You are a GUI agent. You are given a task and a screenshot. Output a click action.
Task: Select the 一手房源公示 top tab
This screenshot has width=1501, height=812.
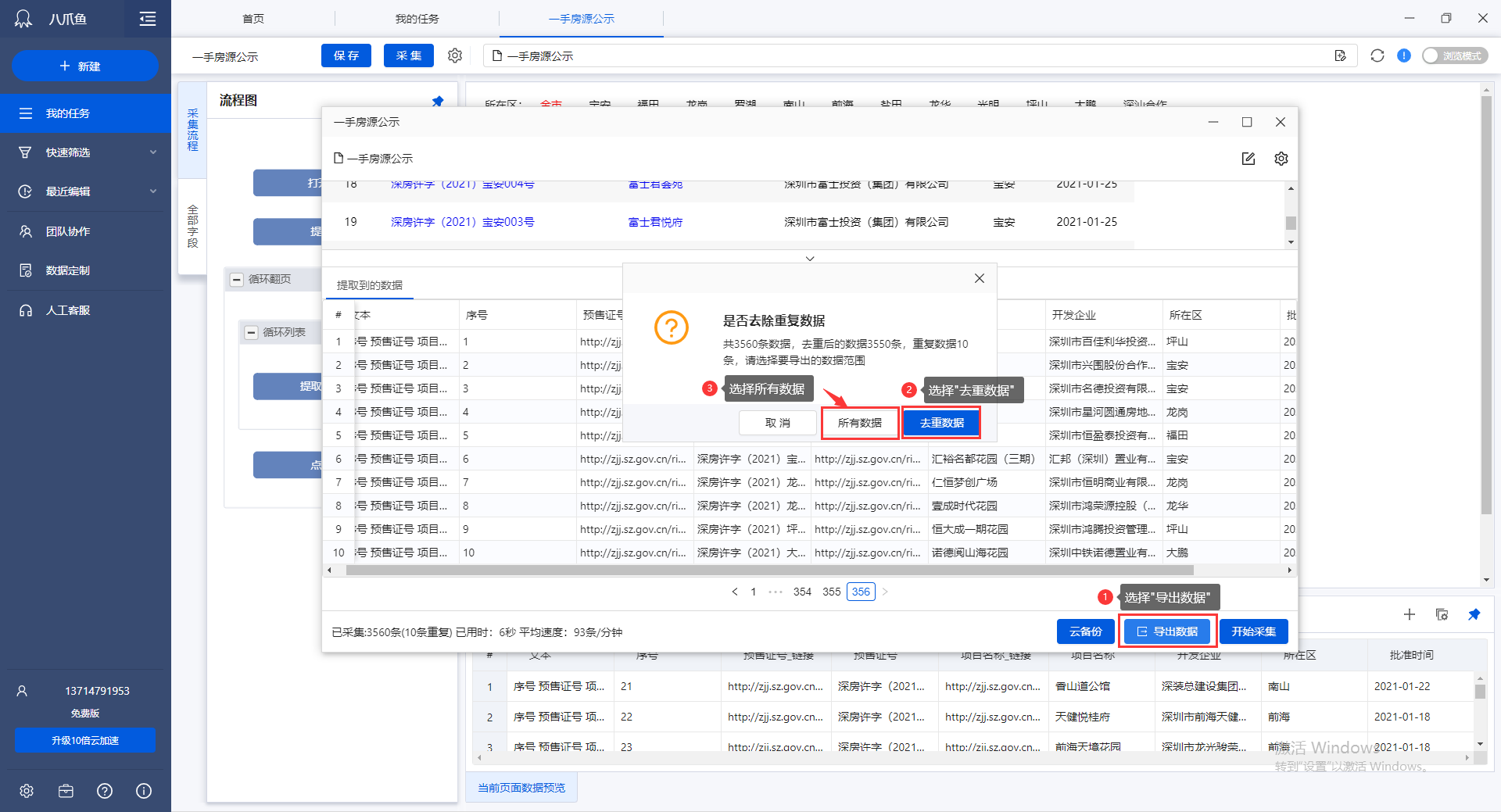pyautogui.click(x=582, y=19)
